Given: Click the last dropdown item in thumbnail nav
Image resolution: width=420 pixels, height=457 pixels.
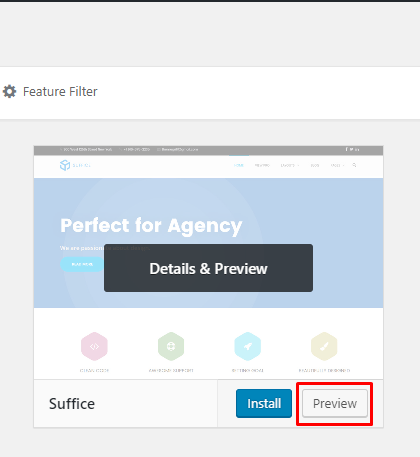Looking at the screenshot, I should 337,165.
